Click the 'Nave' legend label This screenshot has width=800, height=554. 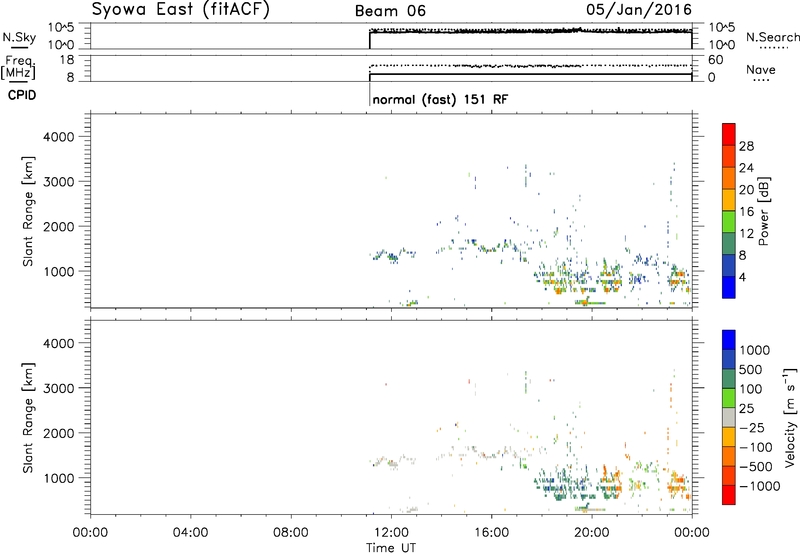(761, 69)
